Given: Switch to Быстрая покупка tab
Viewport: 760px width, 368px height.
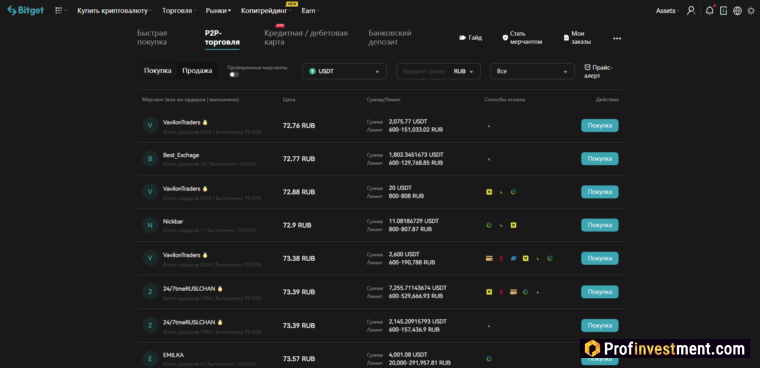Looking at the screenshot, I should pos(152,38).
